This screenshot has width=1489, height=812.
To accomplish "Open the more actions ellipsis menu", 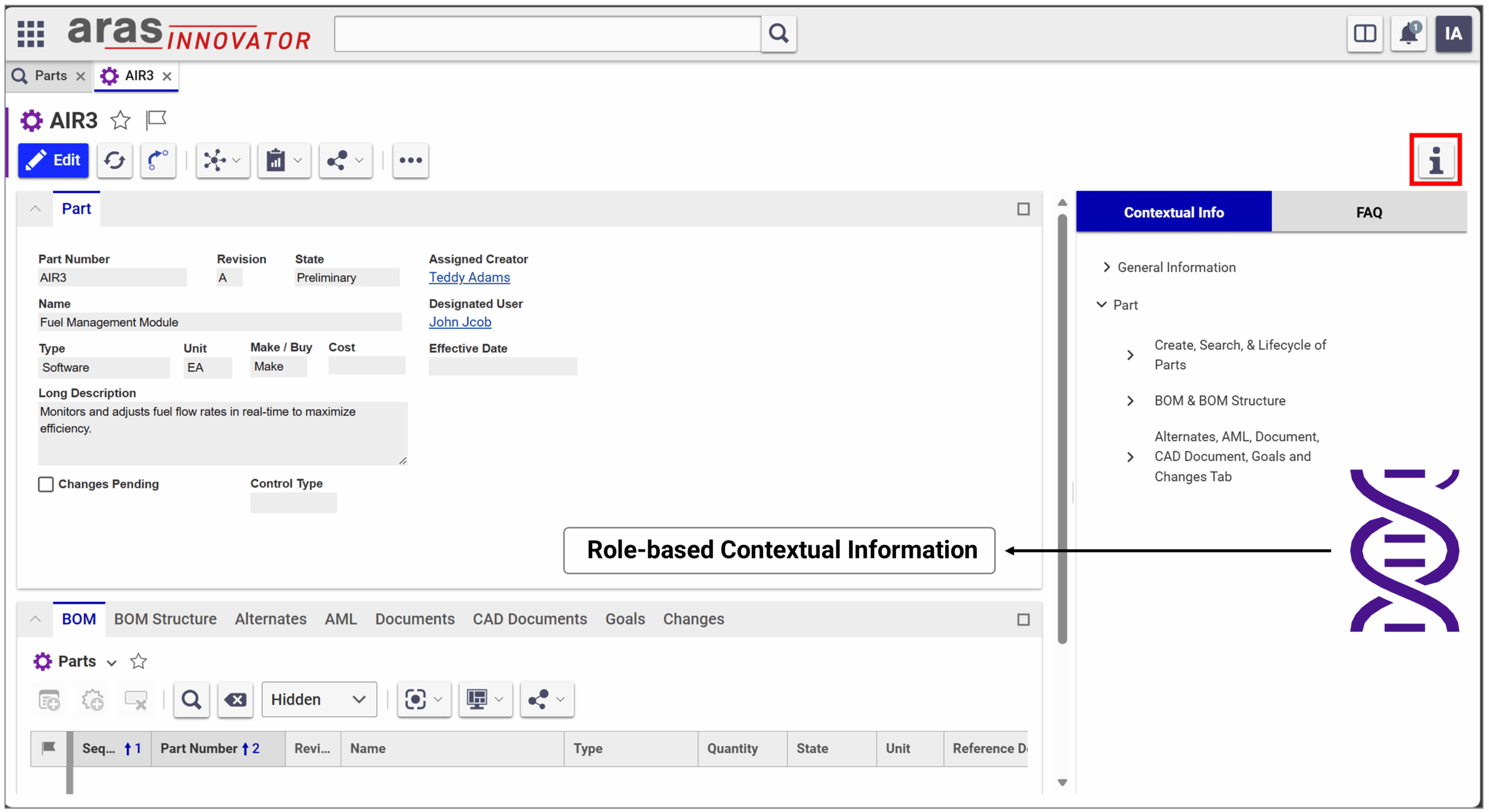I will [411, 160].
